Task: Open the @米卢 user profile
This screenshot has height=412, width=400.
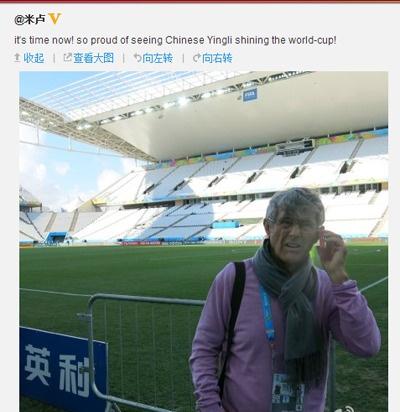Action: (30, 19)
